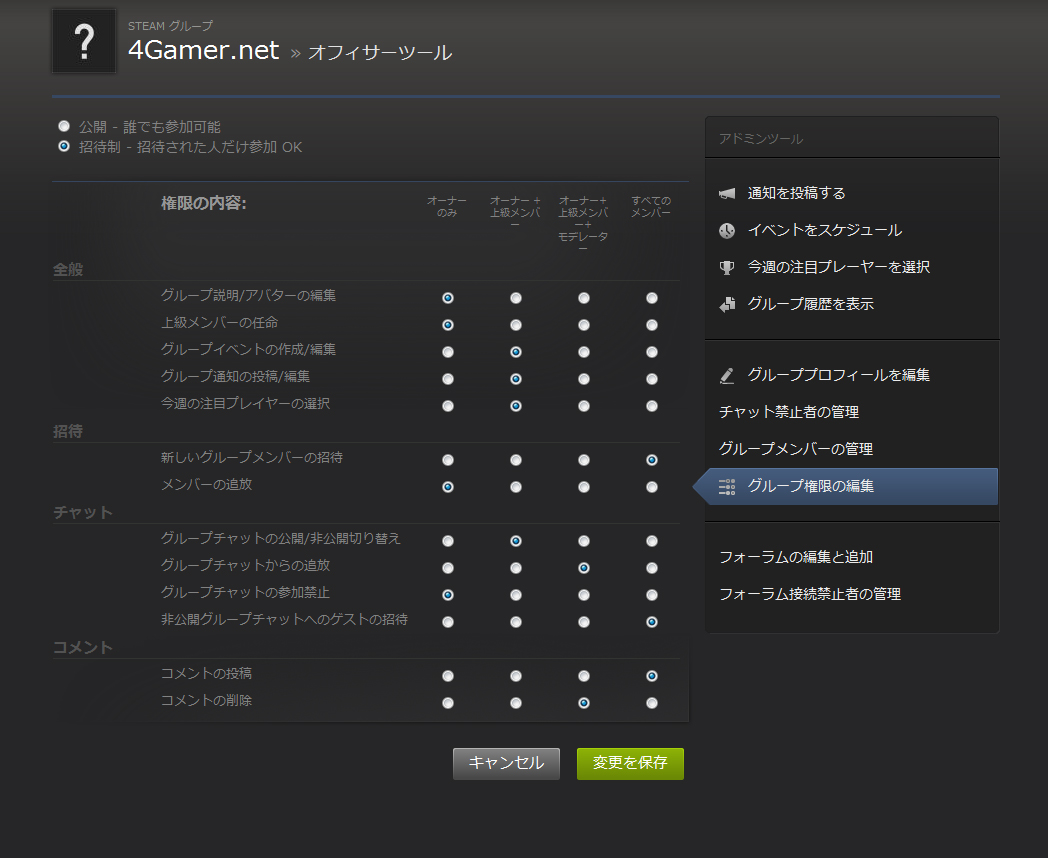This screenshot has width=1048, height=858.
Task: Click the オーナーのみ column header
Action: click(447, 206)
